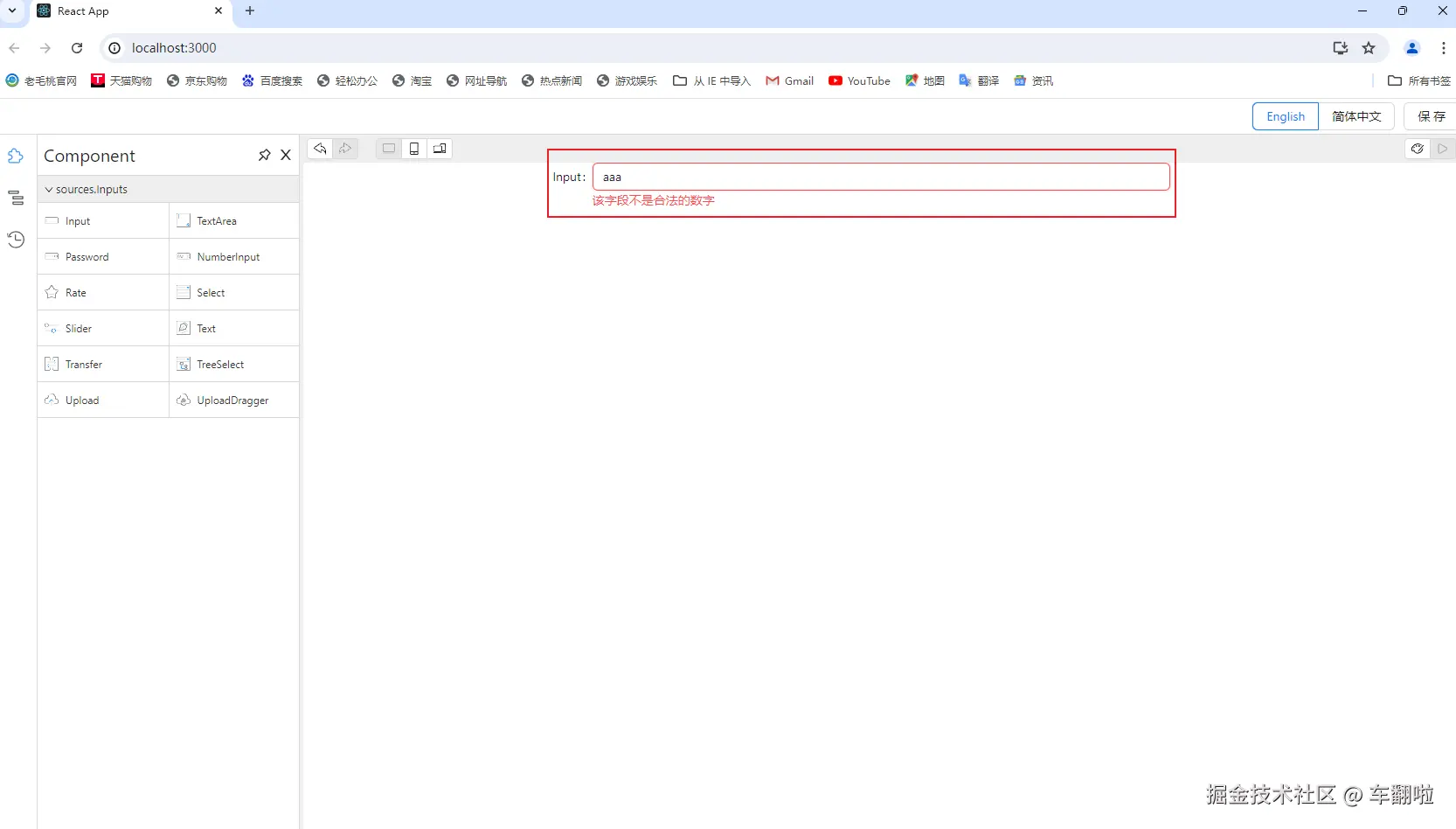The height and width of the screenshot is (829, 1456).
Task: Switch to desktop view mode toggle
Action: (389, 149)
